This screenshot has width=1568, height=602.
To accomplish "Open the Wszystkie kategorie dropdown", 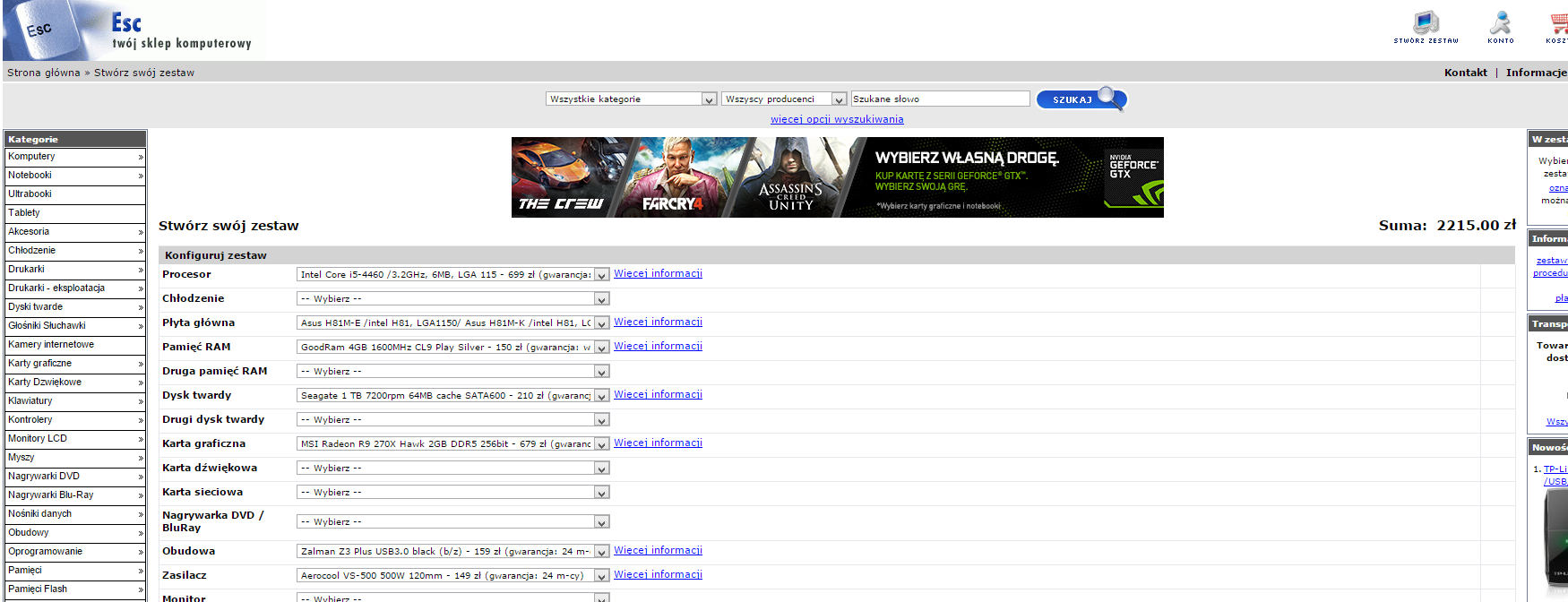I will pyautogui.click(x=631, y=99).
